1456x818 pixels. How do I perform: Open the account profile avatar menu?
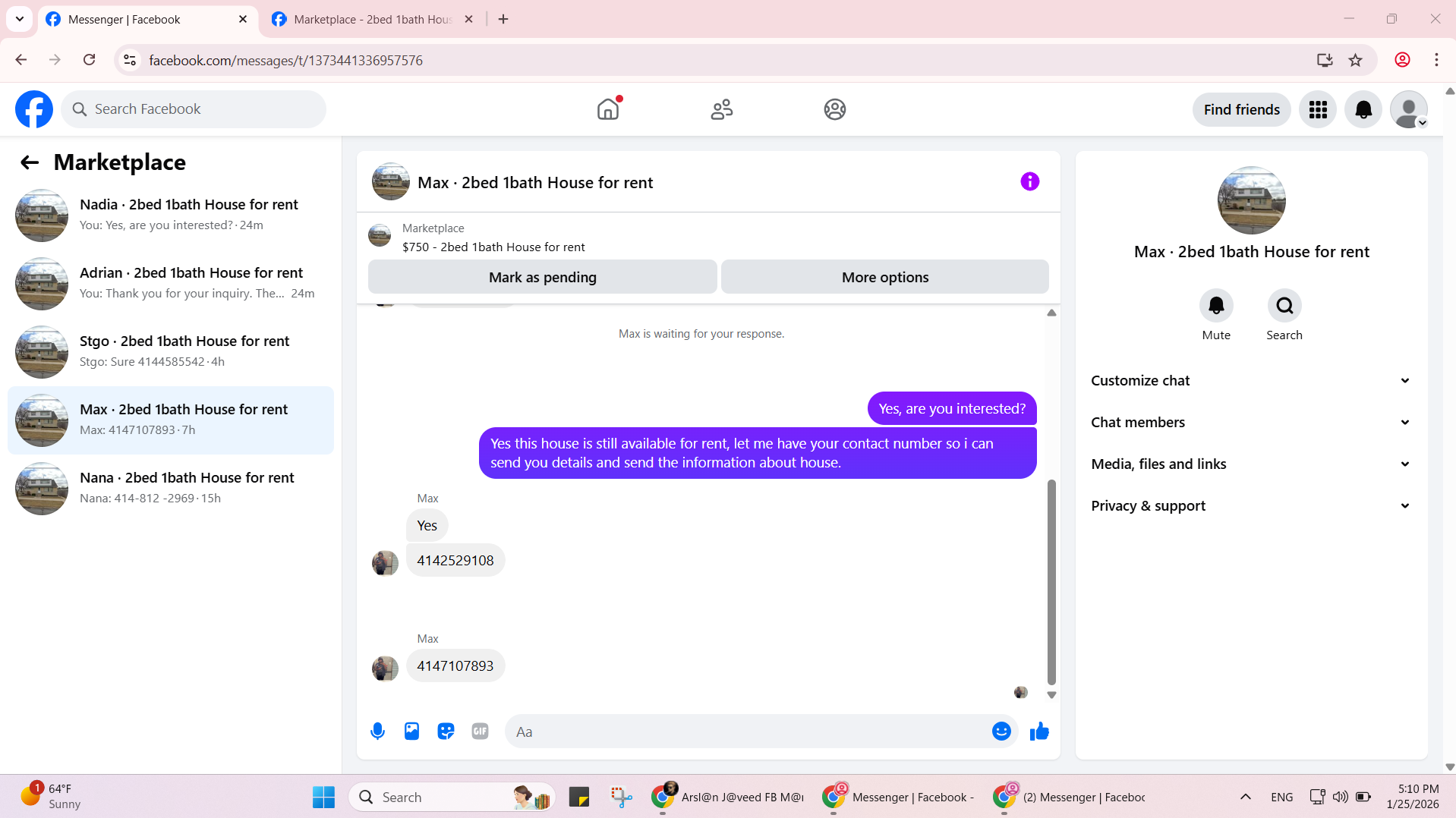point(1409,110)
